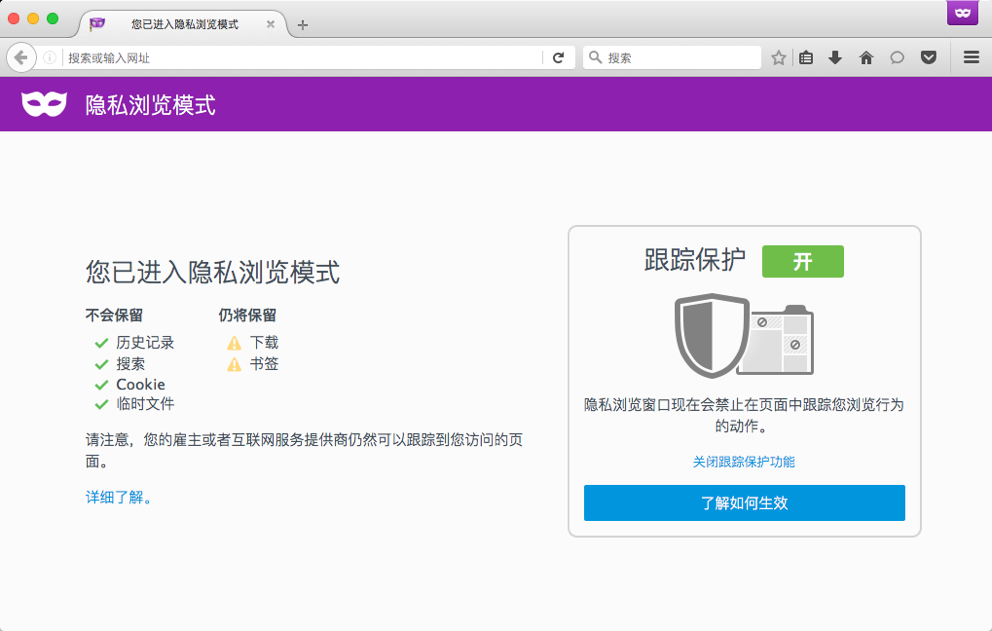Open the 详细了解 link
The height and width of the screenshot is (631, 992).
point(119,497)
